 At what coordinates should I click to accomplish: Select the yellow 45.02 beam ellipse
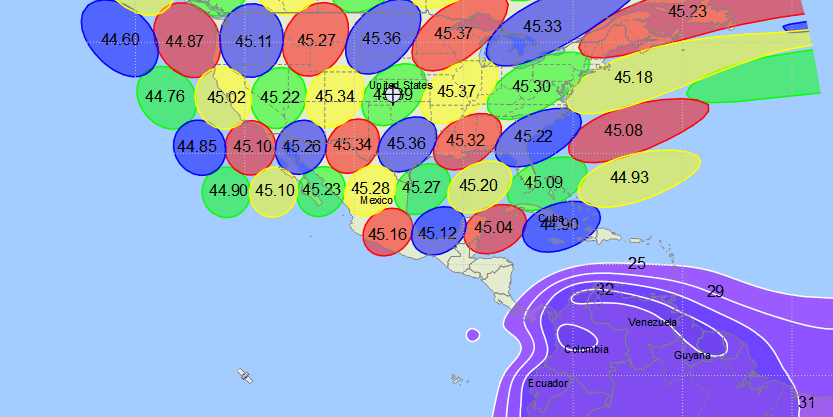point(226,98)
